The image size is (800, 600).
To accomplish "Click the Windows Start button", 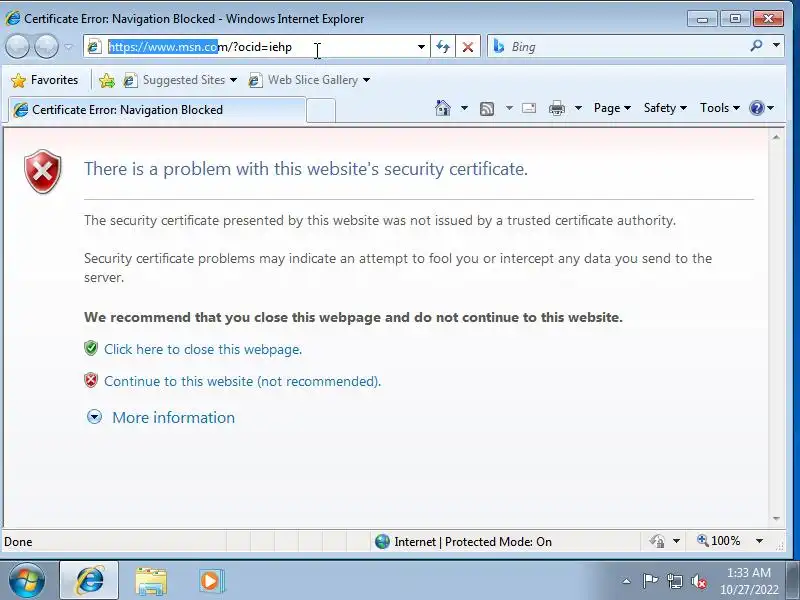I will (27, 581).
